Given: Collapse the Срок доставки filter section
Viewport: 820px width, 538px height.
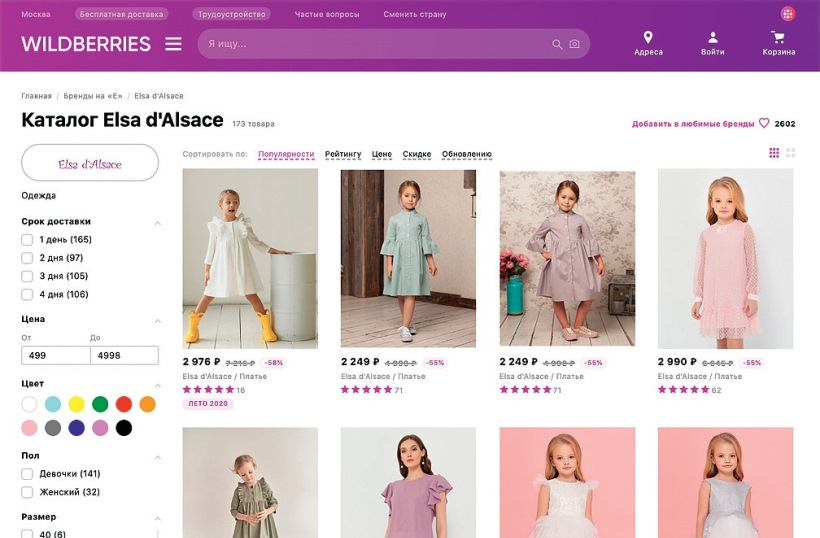Looking at the screenshot, I should pos(157,223).
